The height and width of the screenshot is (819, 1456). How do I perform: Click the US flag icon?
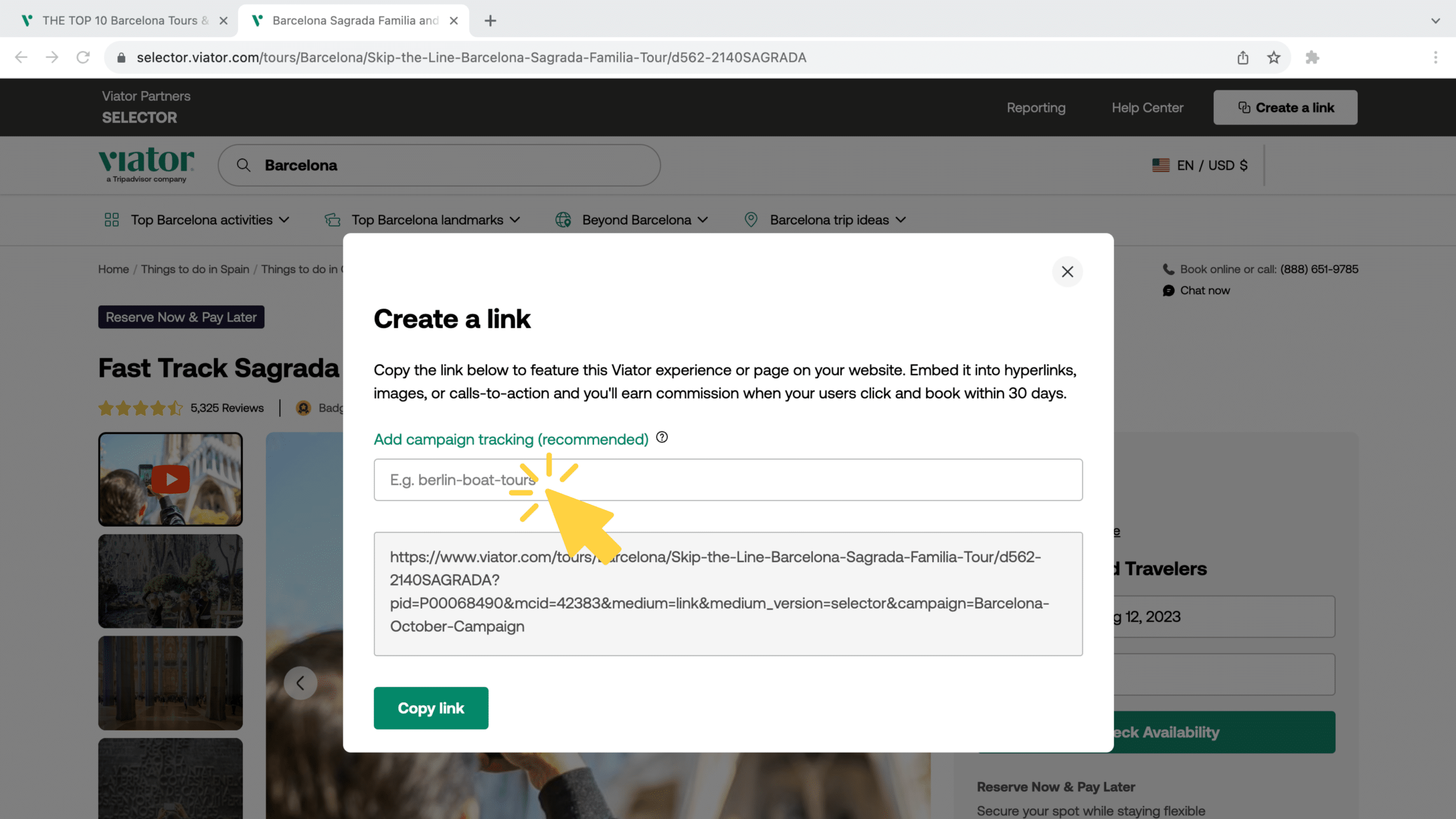tap(1160, 165)
